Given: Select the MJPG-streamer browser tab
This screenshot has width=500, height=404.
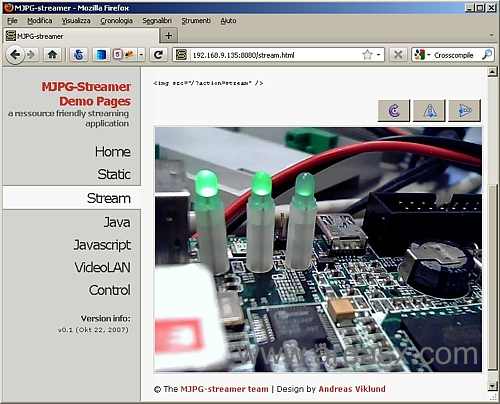Looking at the screenshot, I should [81, 36].
